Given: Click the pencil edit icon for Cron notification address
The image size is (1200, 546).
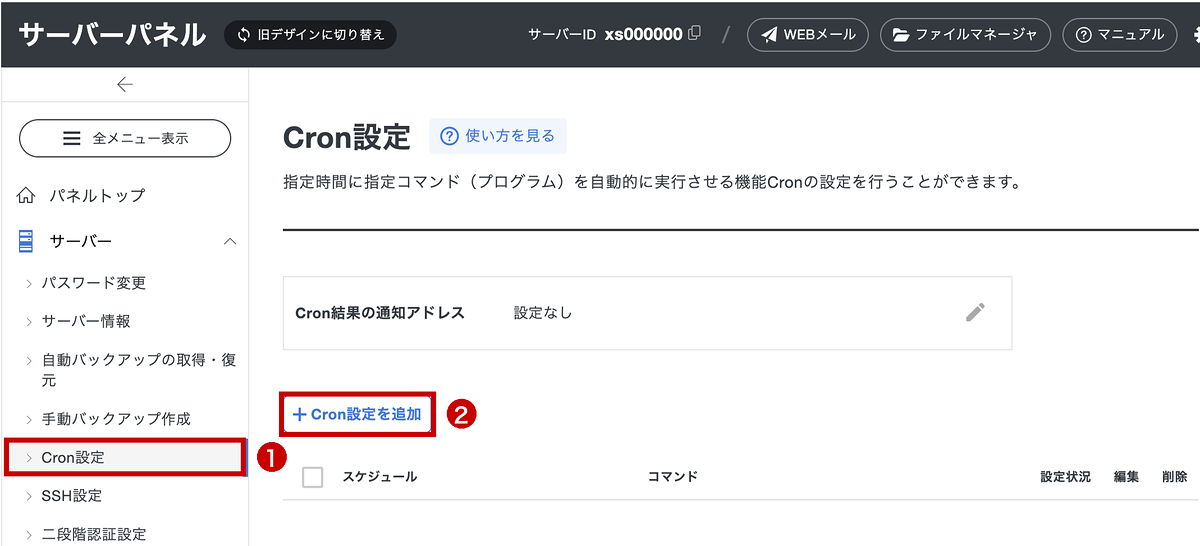Looking at the screenshot, I should (x=975, y=312).
